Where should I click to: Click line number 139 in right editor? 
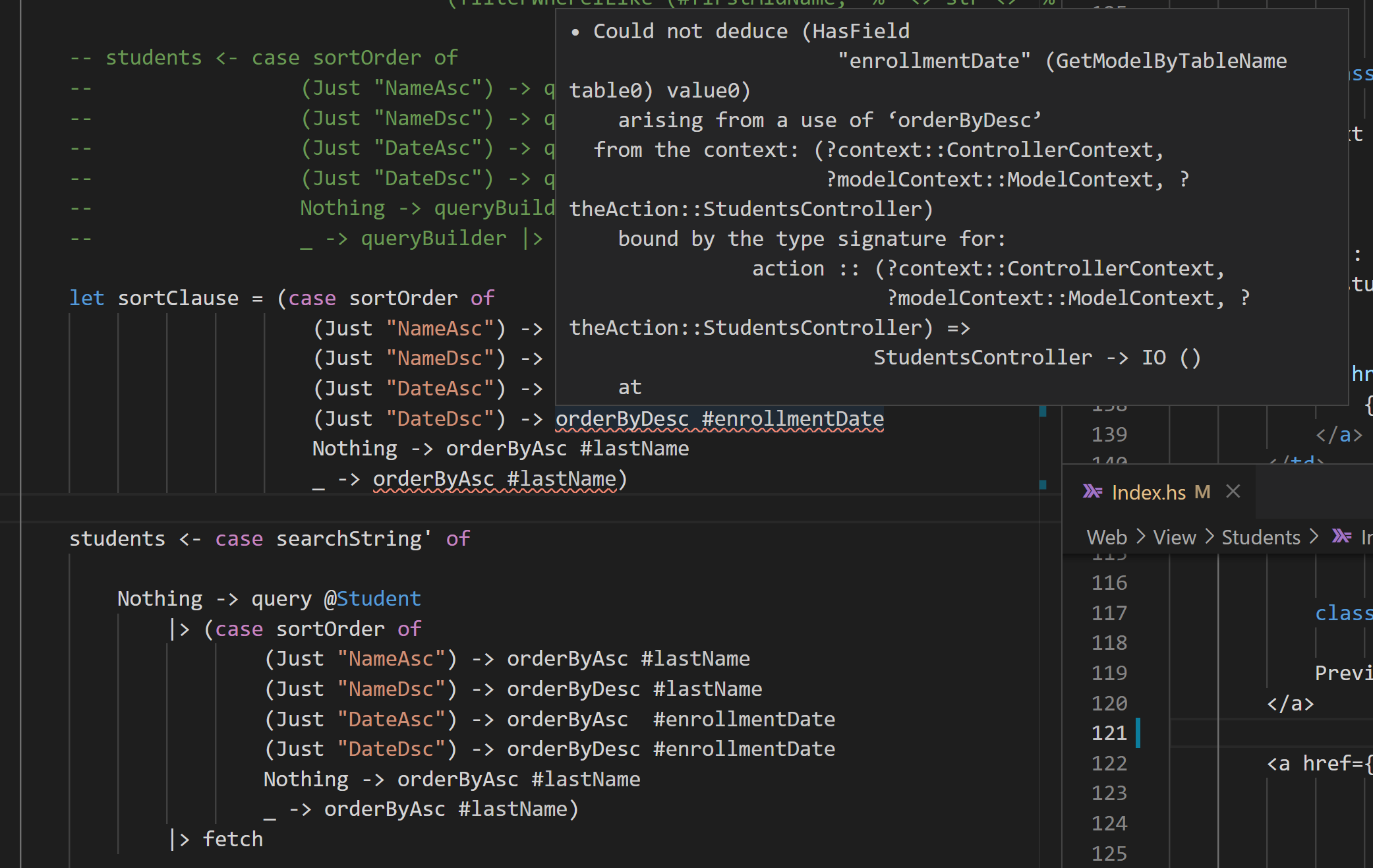click(1109, 434)
